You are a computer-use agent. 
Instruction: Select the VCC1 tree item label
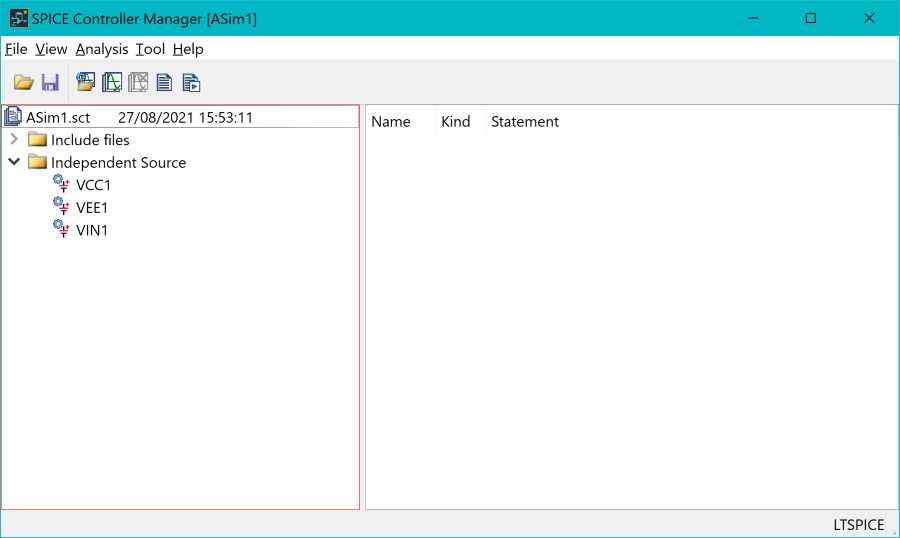coord(93,185)
